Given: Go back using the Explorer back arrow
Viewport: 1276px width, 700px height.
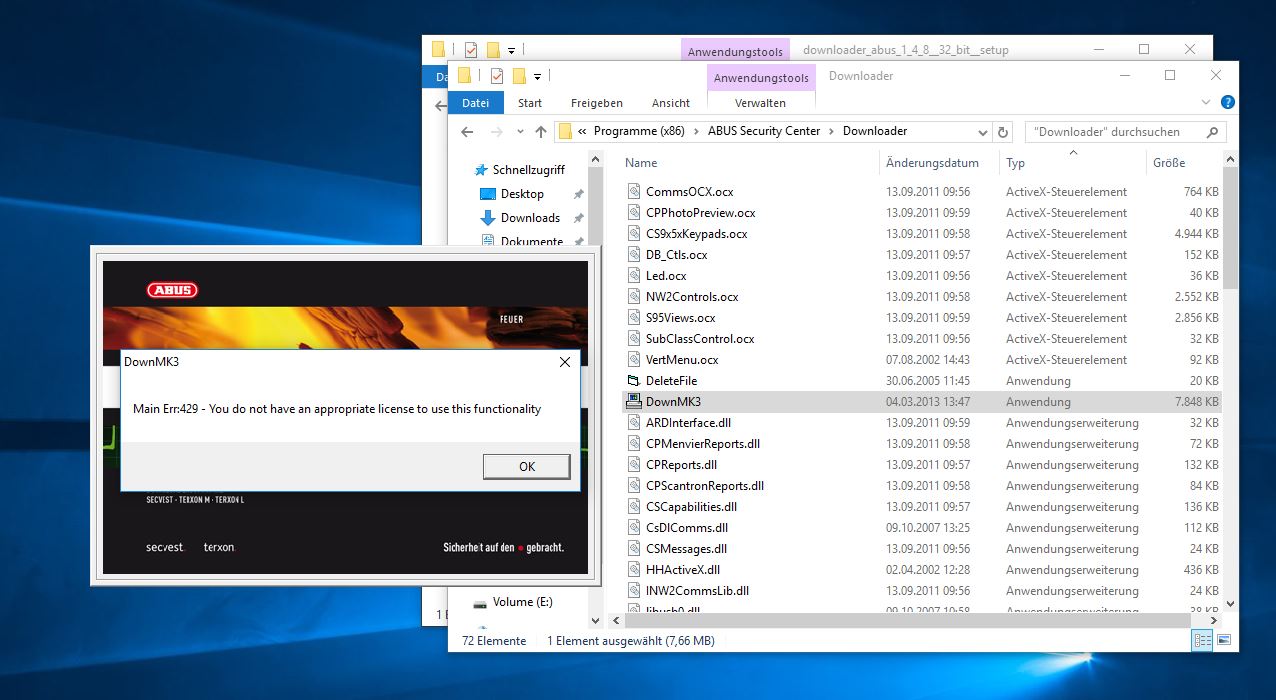Looking at the screenshot, I should tap(467, 132).
